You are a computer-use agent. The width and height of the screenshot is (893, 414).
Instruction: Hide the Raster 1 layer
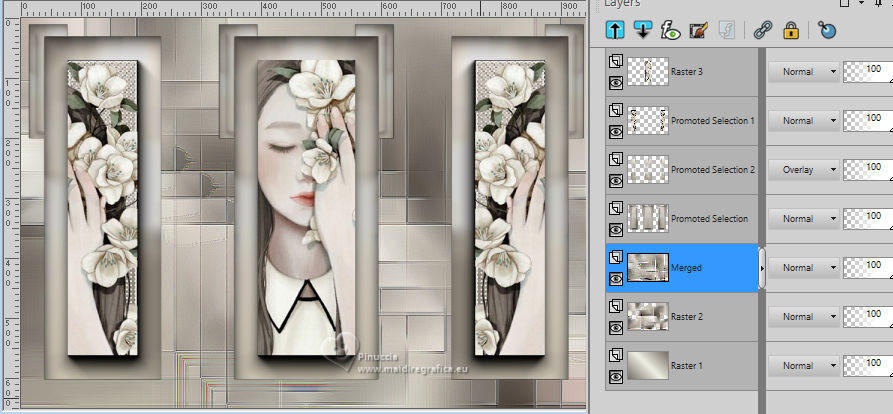tap(616, 376)
